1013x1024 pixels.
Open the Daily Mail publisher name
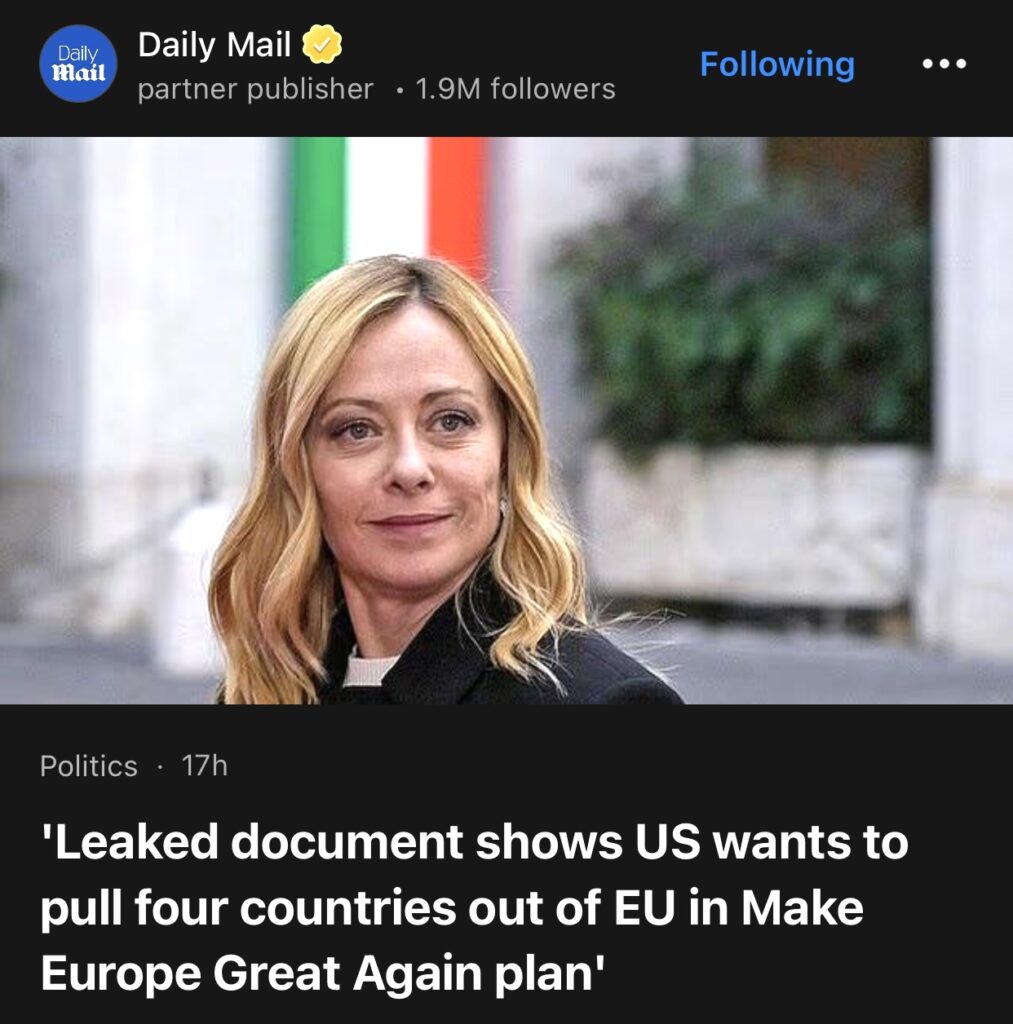click(214, 44)
